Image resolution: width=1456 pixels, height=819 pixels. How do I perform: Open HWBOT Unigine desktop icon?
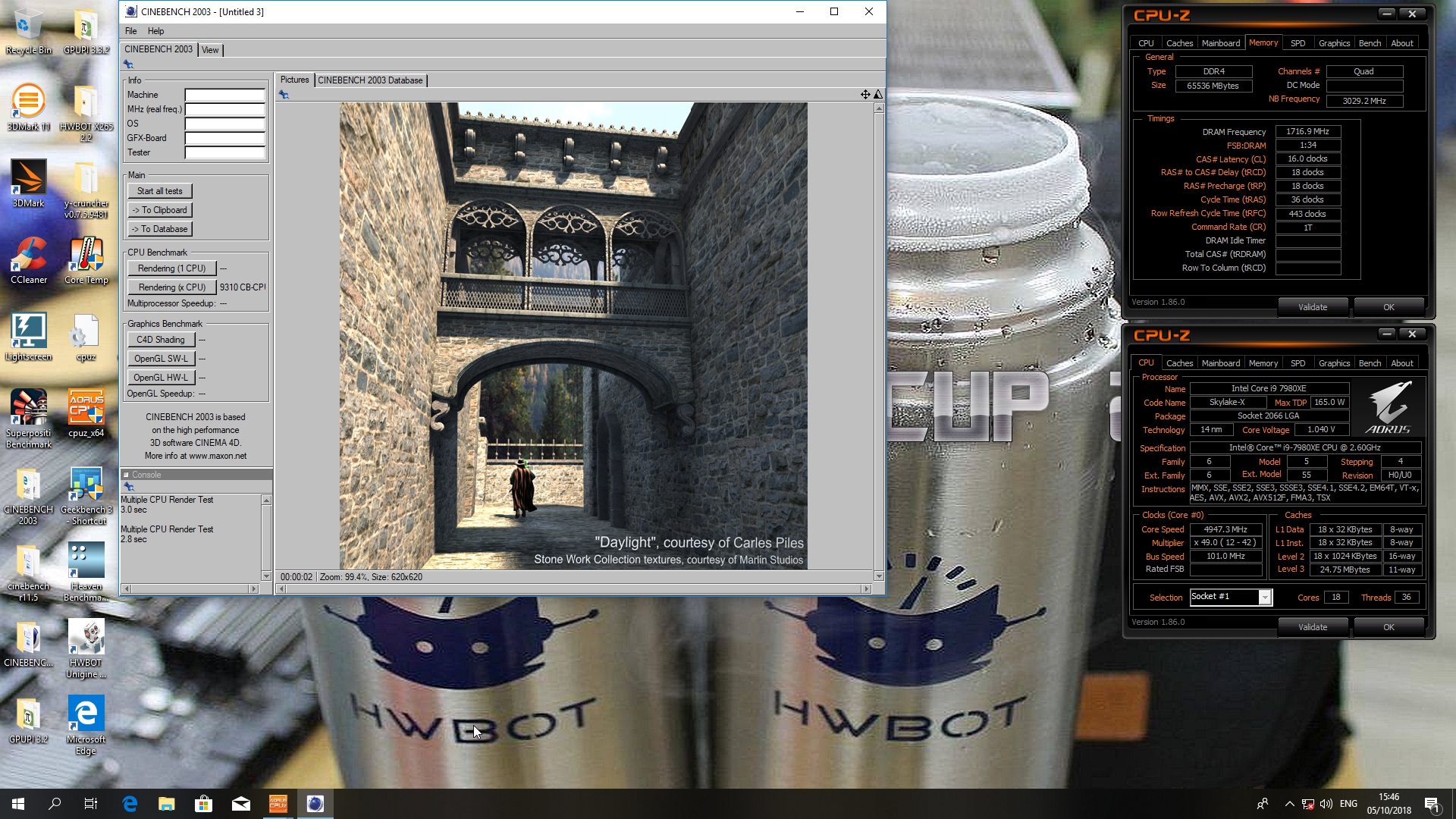pyautogui.click(x=86, y=648)
